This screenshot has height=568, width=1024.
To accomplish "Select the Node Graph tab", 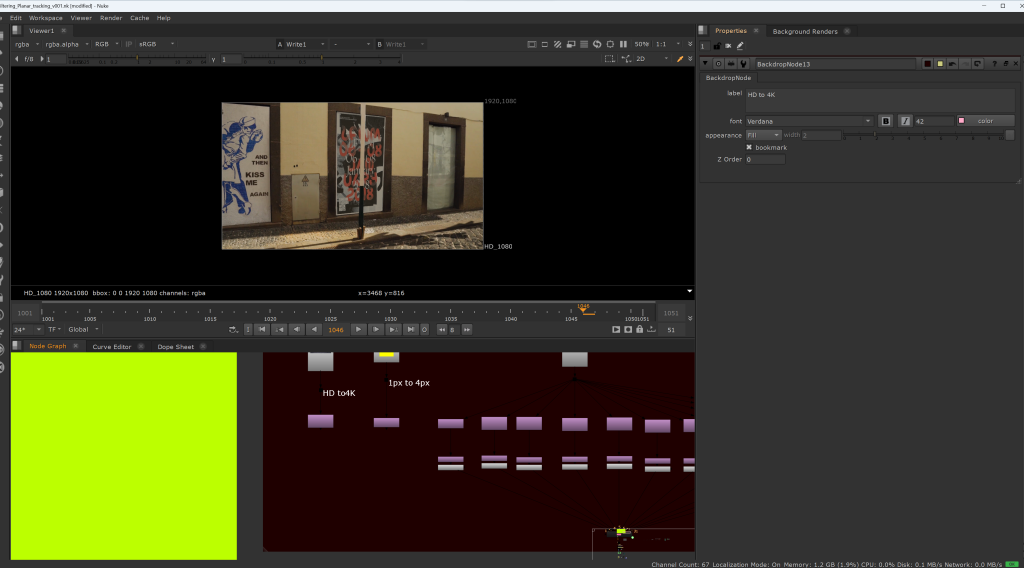I will point(48,346).
